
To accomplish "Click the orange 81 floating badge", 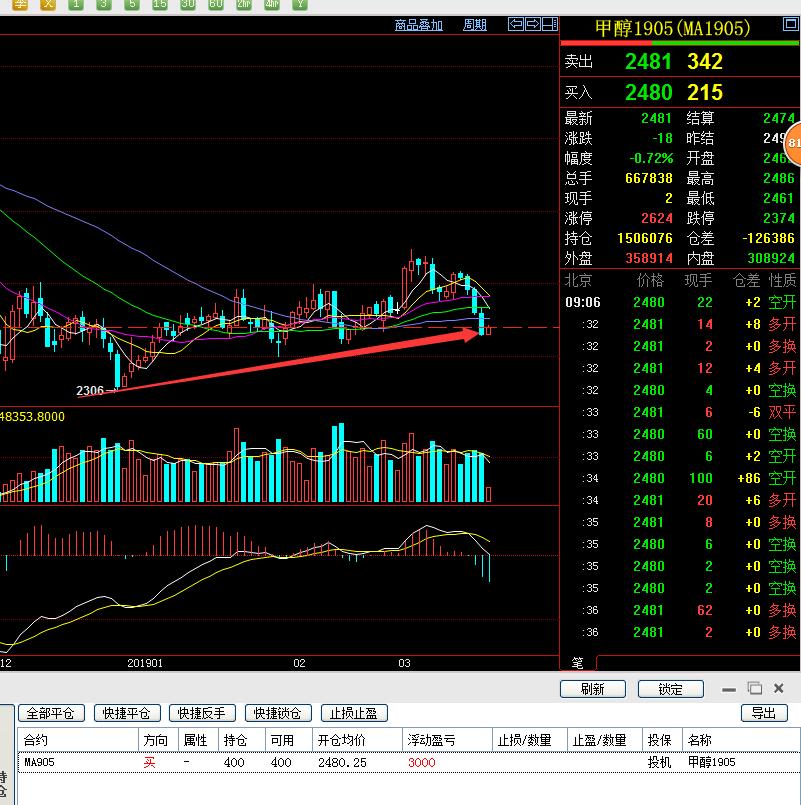I will click(794, 144).
